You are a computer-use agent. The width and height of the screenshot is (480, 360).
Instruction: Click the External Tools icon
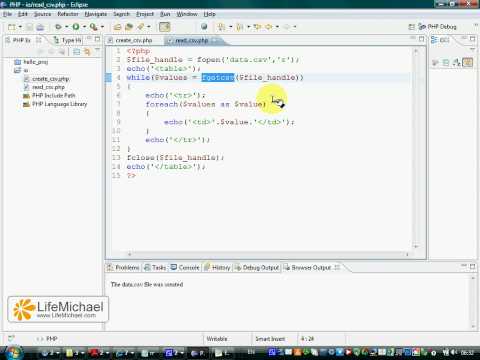pos(94,27)
